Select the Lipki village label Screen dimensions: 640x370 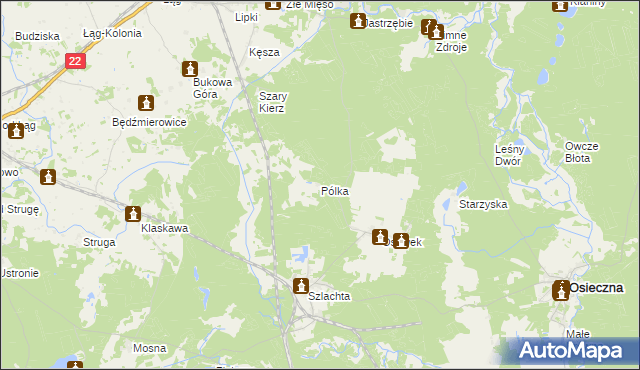coord(246,18)
